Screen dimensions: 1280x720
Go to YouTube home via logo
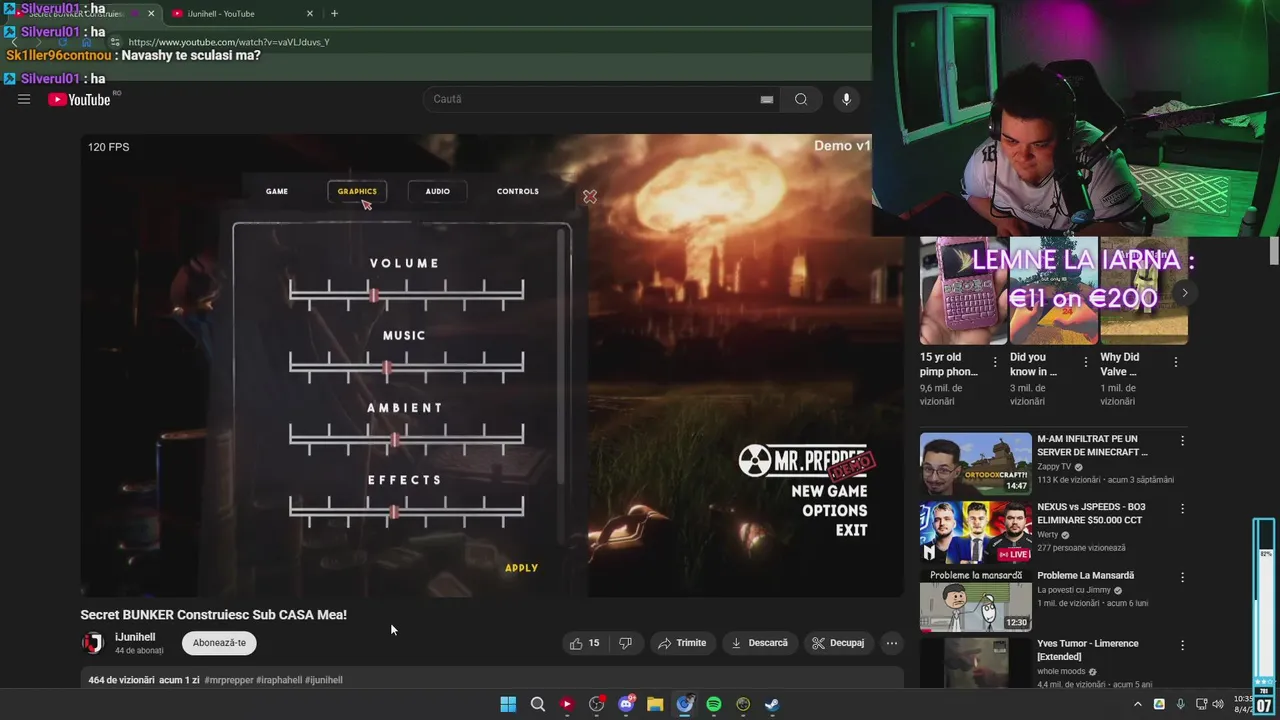[x=79, y=99]
